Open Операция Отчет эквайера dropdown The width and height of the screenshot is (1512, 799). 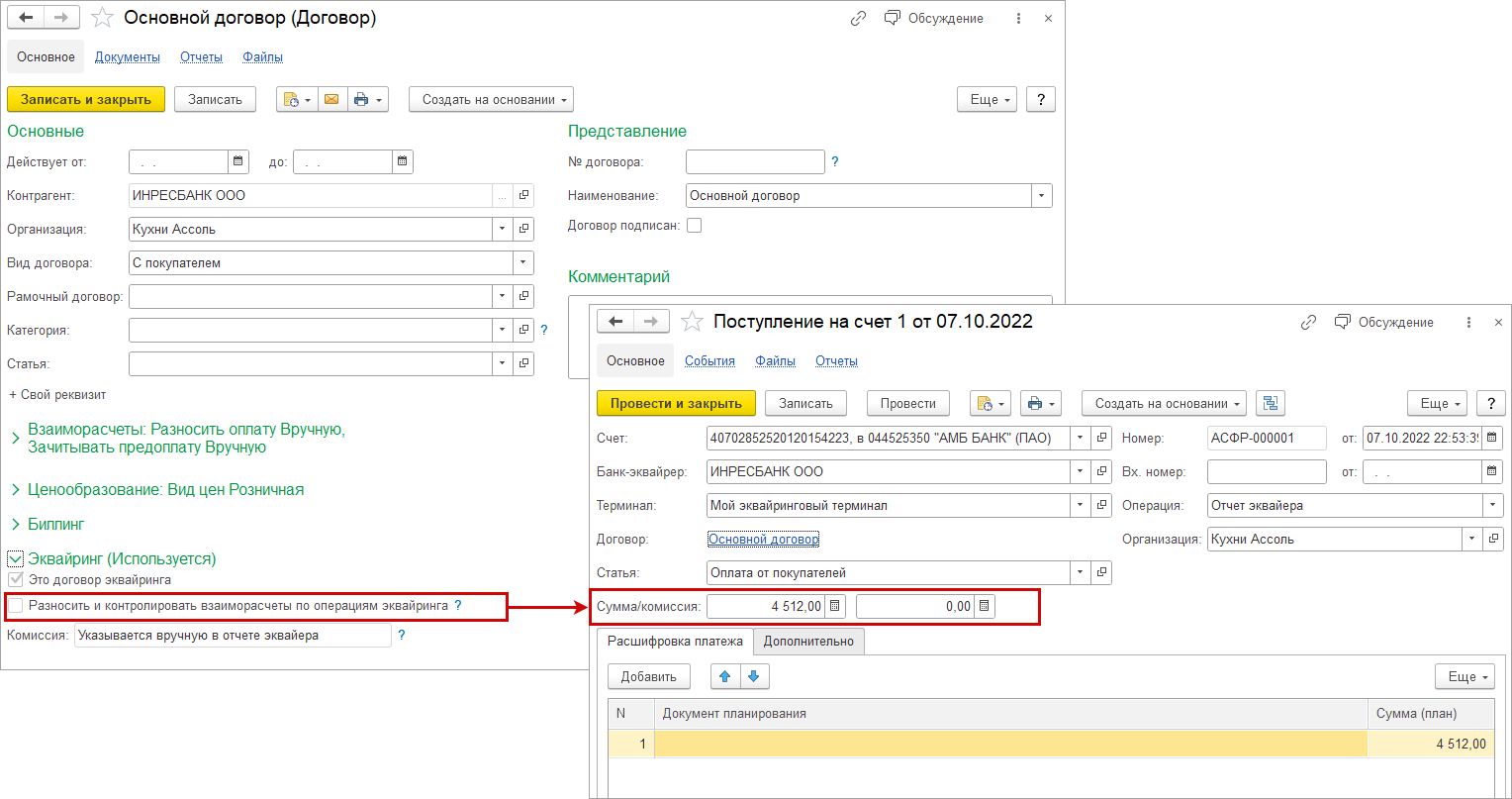1493,505
